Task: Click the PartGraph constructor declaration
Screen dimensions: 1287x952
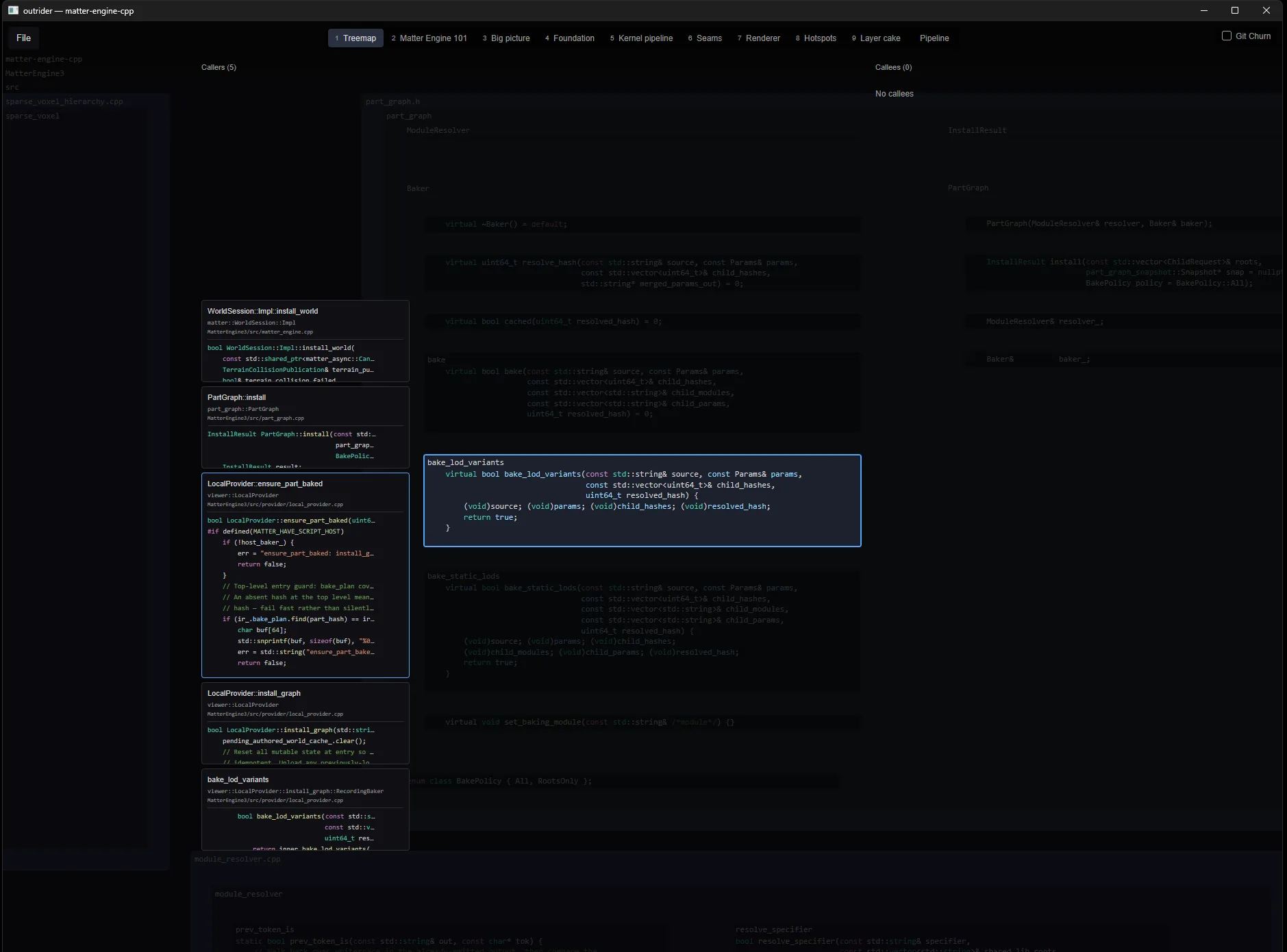Action: click(1099, 223)
